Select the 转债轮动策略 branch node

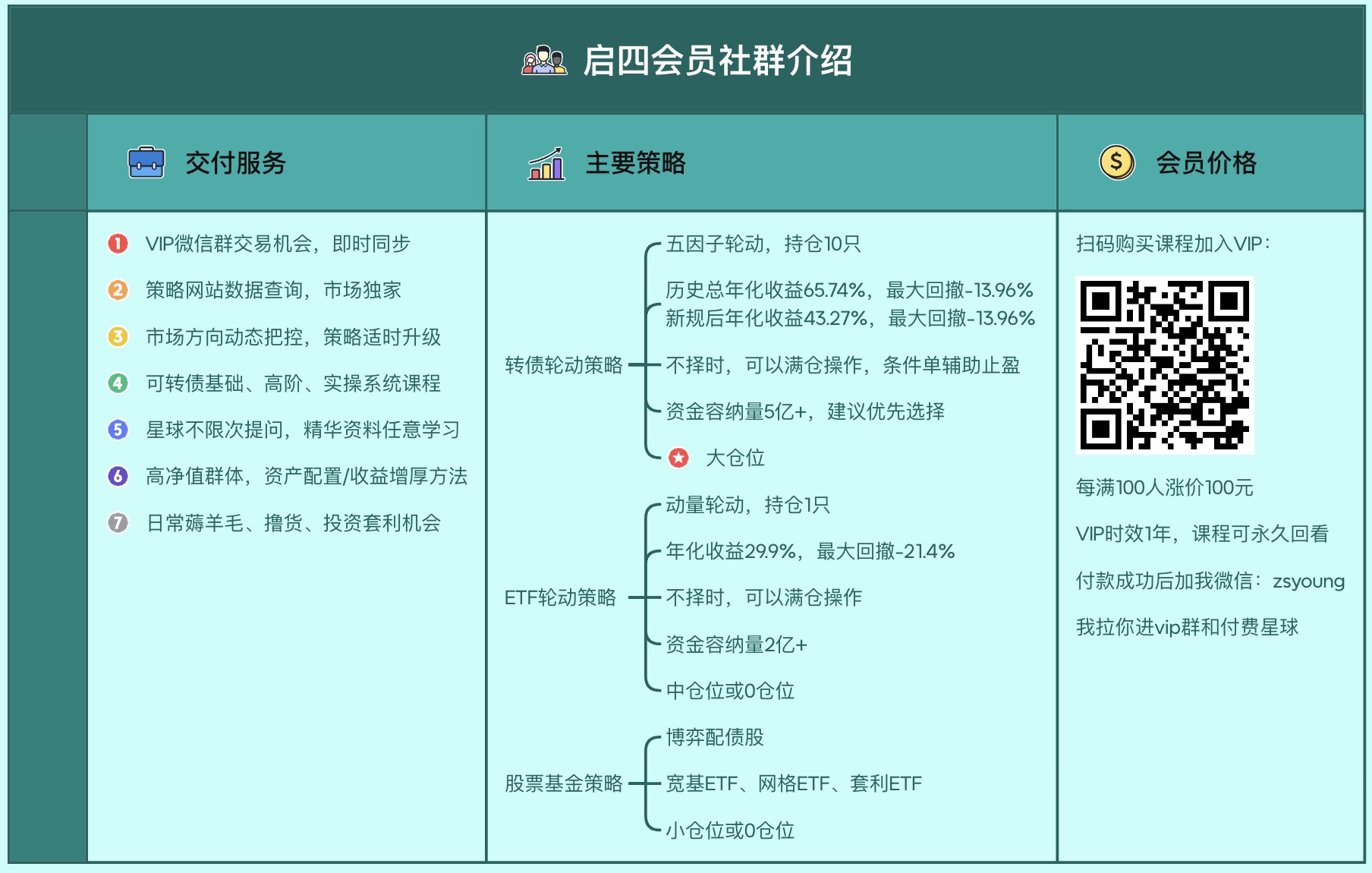(x=563, y=365)
